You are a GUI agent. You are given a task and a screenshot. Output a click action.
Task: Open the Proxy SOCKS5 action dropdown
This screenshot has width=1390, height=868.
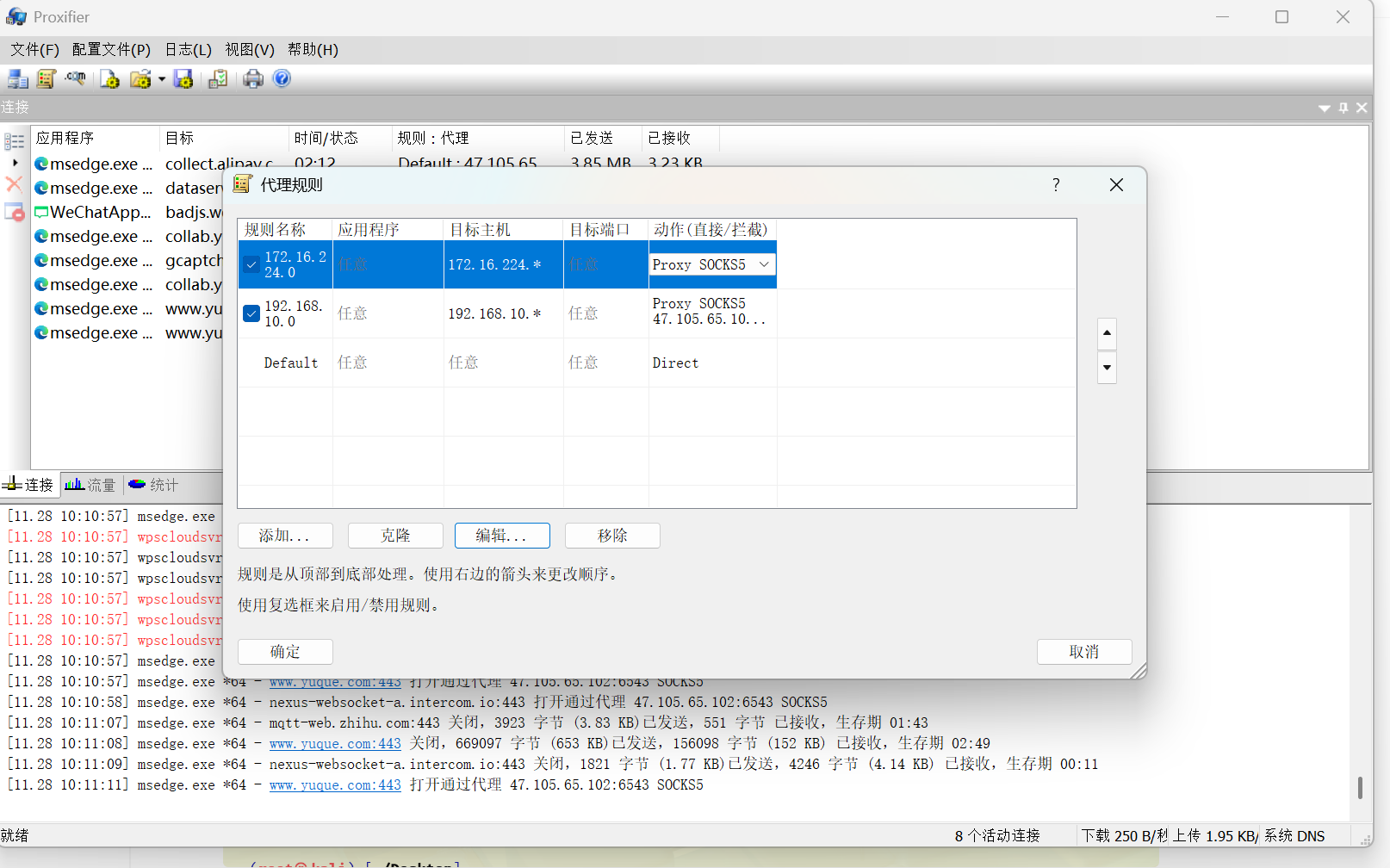click(x=712, y=264)
